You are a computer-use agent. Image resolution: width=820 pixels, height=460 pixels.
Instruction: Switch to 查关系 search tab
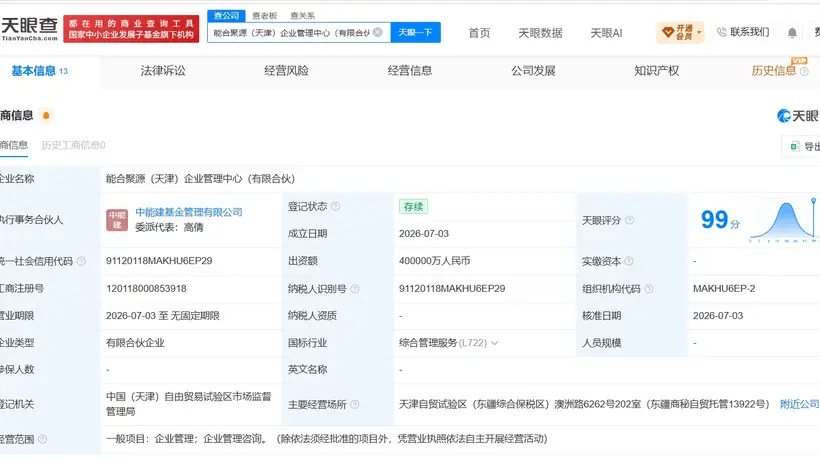[x=302, y=16]
